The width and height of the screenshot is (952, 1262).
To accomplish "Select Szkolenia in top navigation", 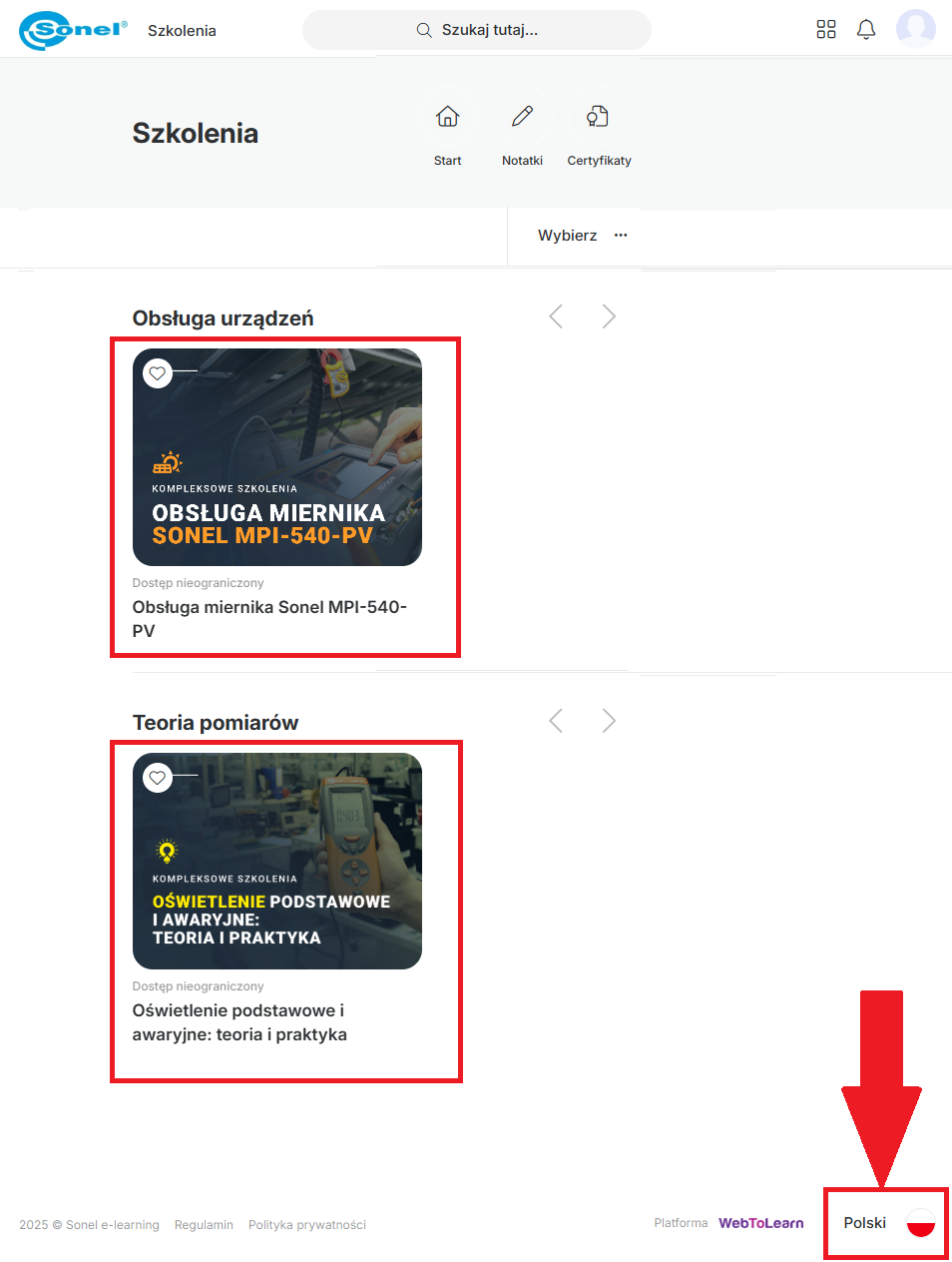I will click(x=182, y=31).
